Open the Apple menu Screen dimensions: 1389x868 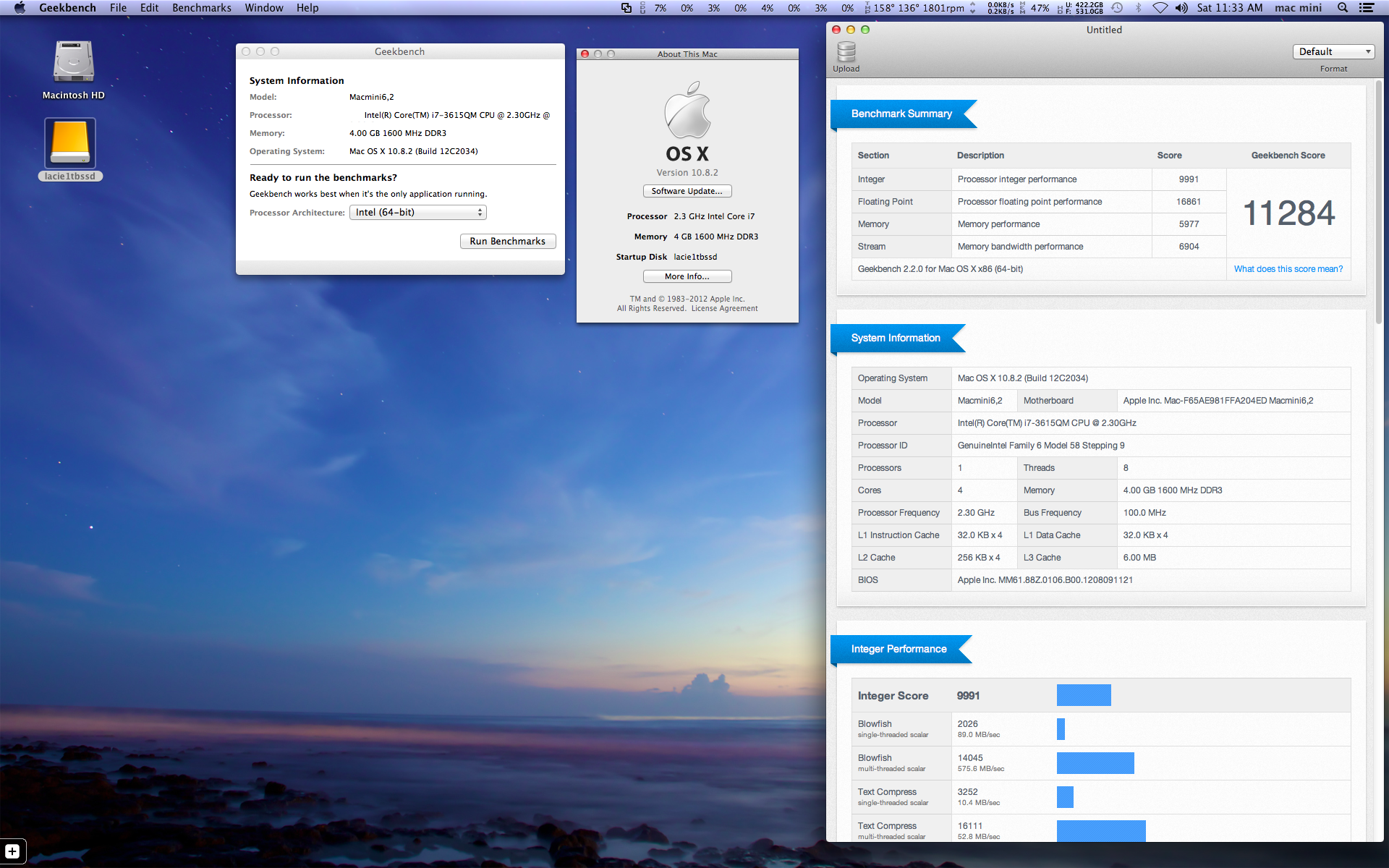pos(20,8)
